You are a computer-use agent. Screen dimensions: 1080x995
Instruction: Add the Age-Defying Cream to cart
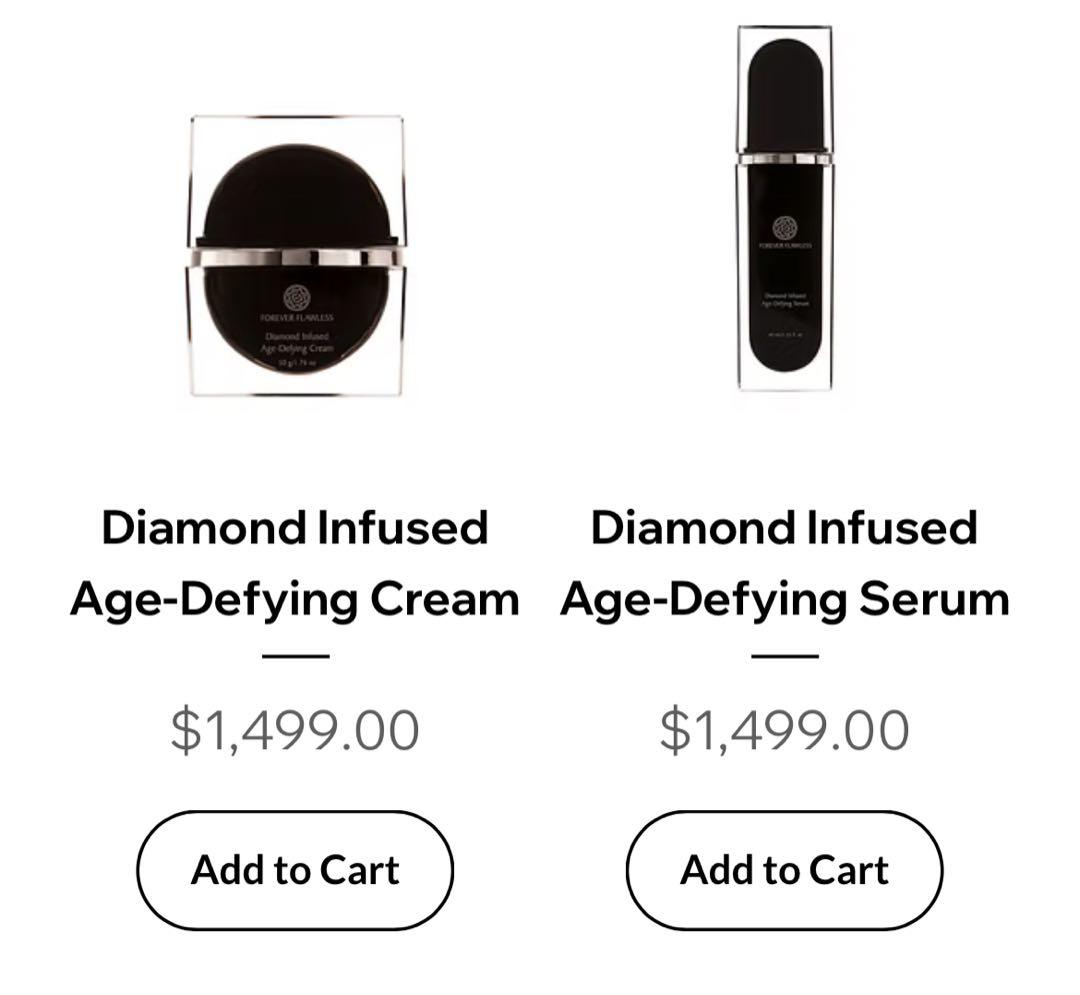pyautogui.click(x=295, y=870)
